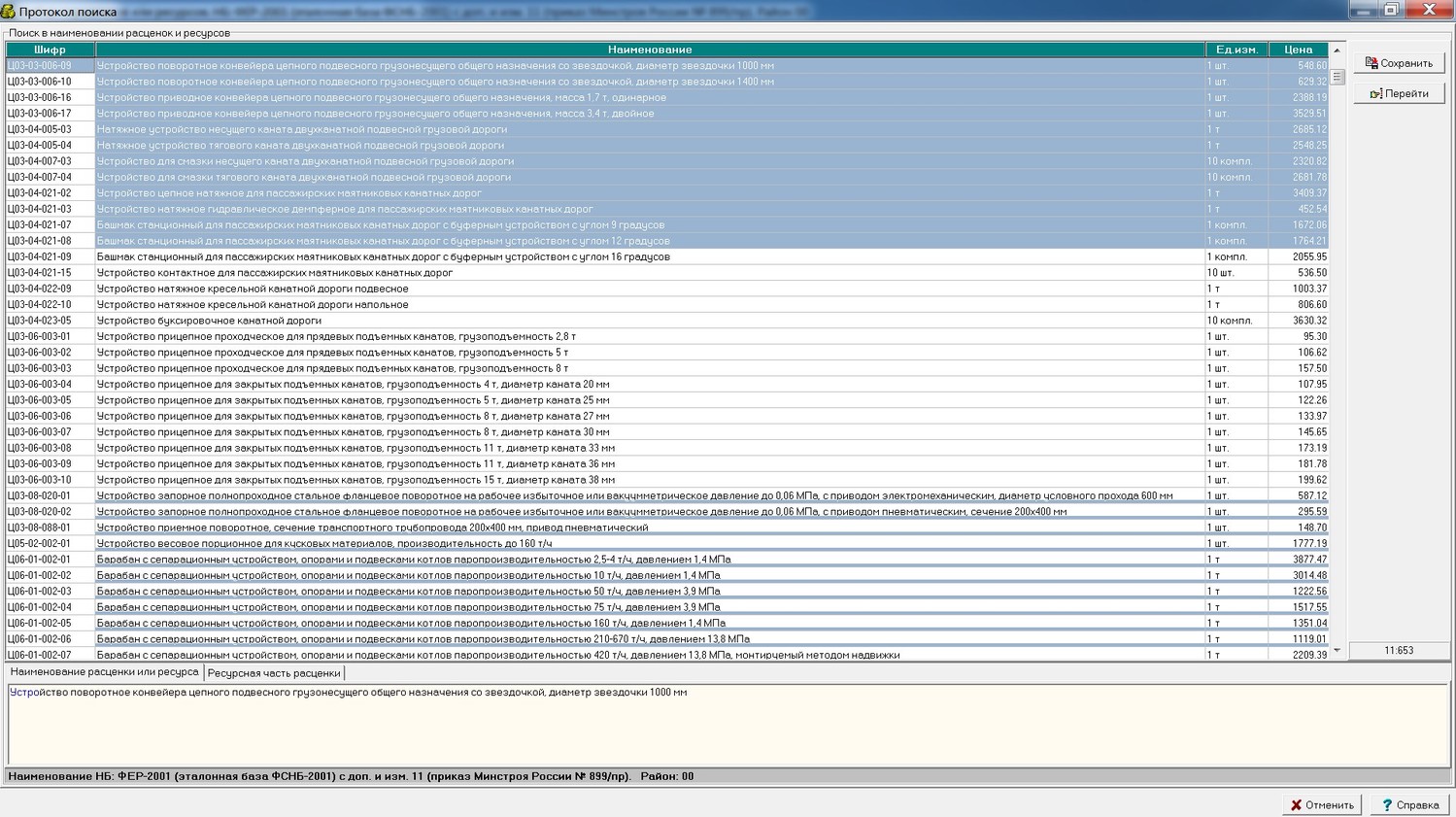Click the Сохранить (Save) button

(x=1399, y=63)
